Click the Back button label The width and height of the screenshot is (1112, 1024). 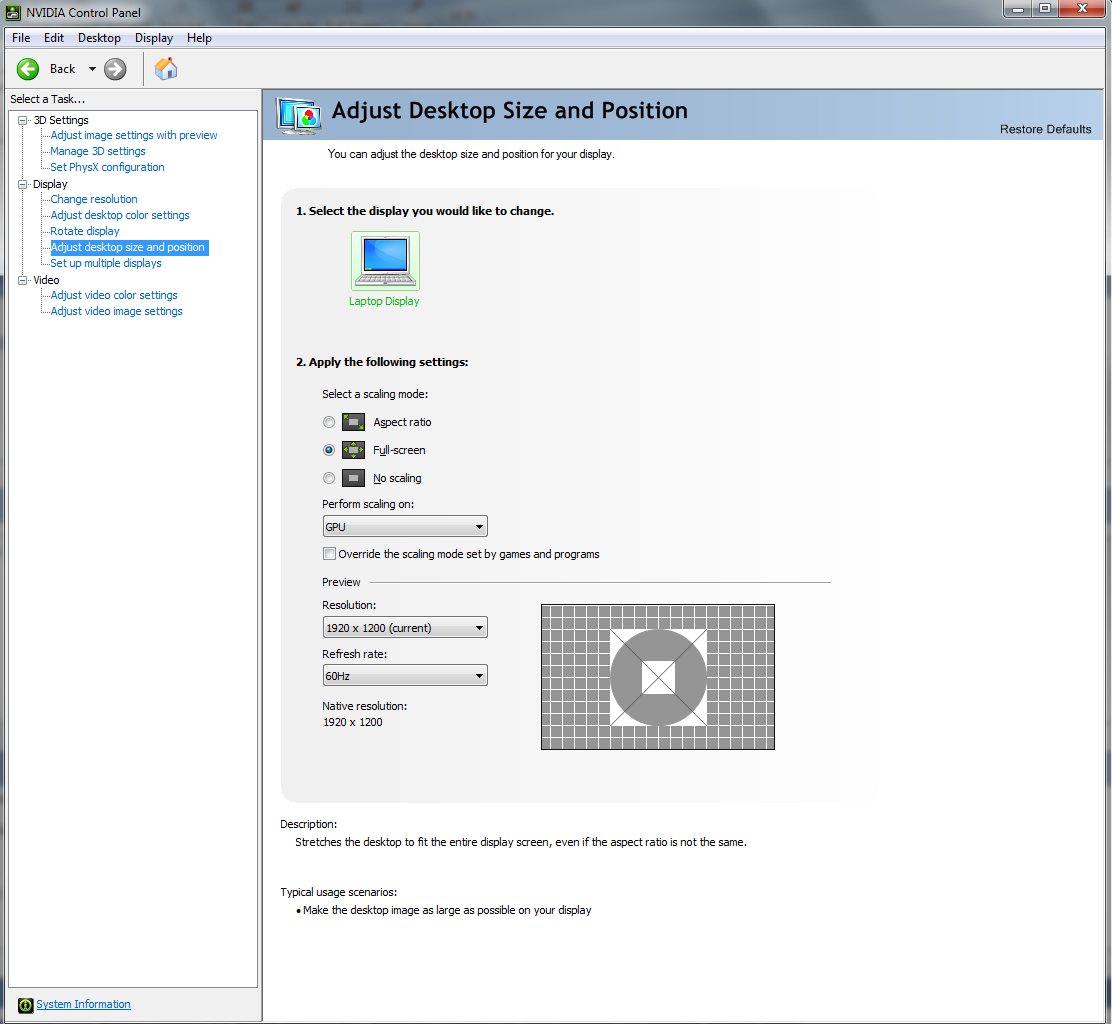pyautogui.click(x=62, y=69)
